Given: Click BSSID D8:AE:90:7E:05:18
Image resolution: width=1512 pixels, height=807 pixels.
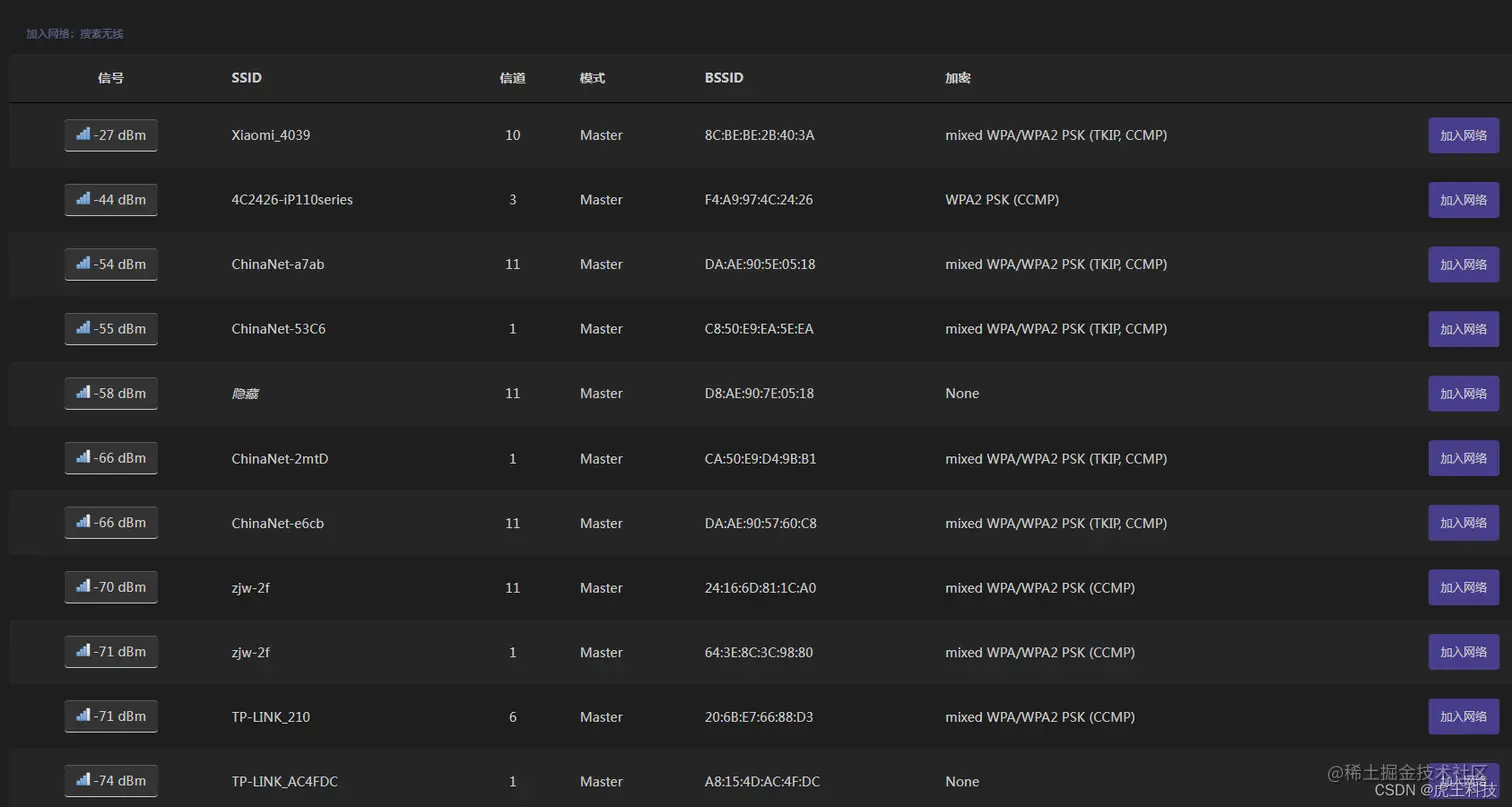Looking at the screenshot, I should pos(759,393).
